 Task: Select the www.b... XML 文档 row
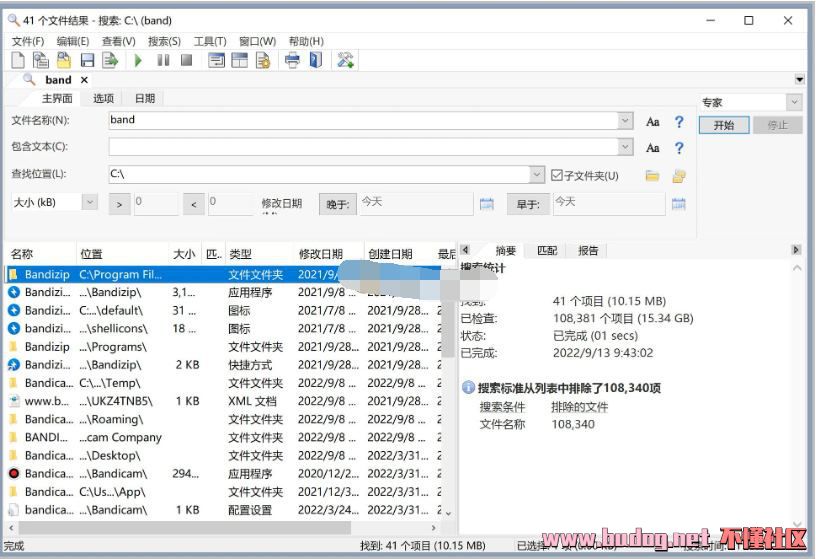coord(223,401)
